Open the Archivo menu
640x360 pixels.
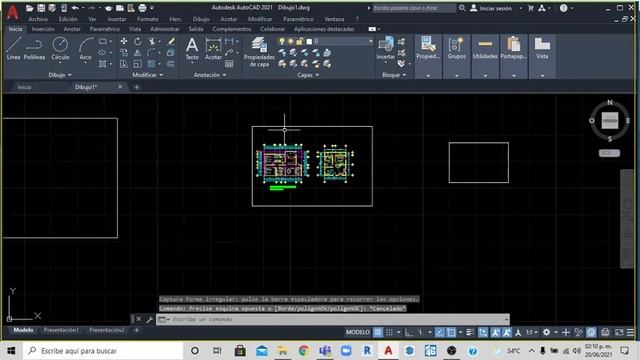pos(38,19)
